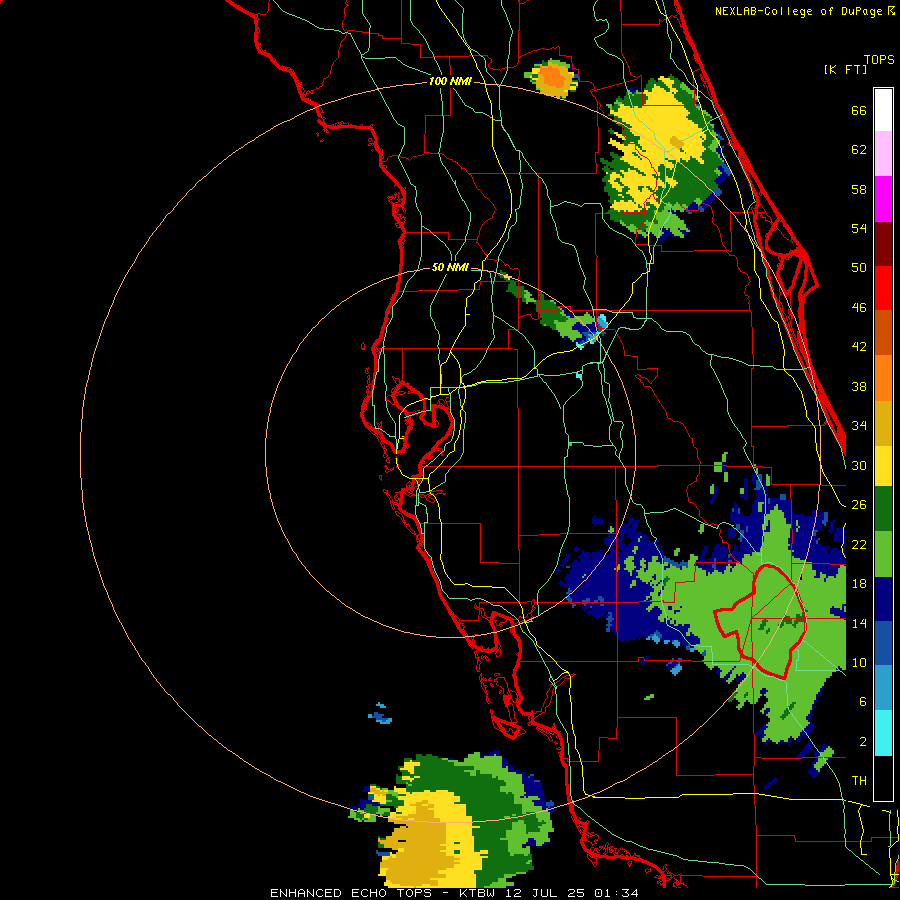Click the light pink legend swatch

pyautogui.click(x=883, y=154)
